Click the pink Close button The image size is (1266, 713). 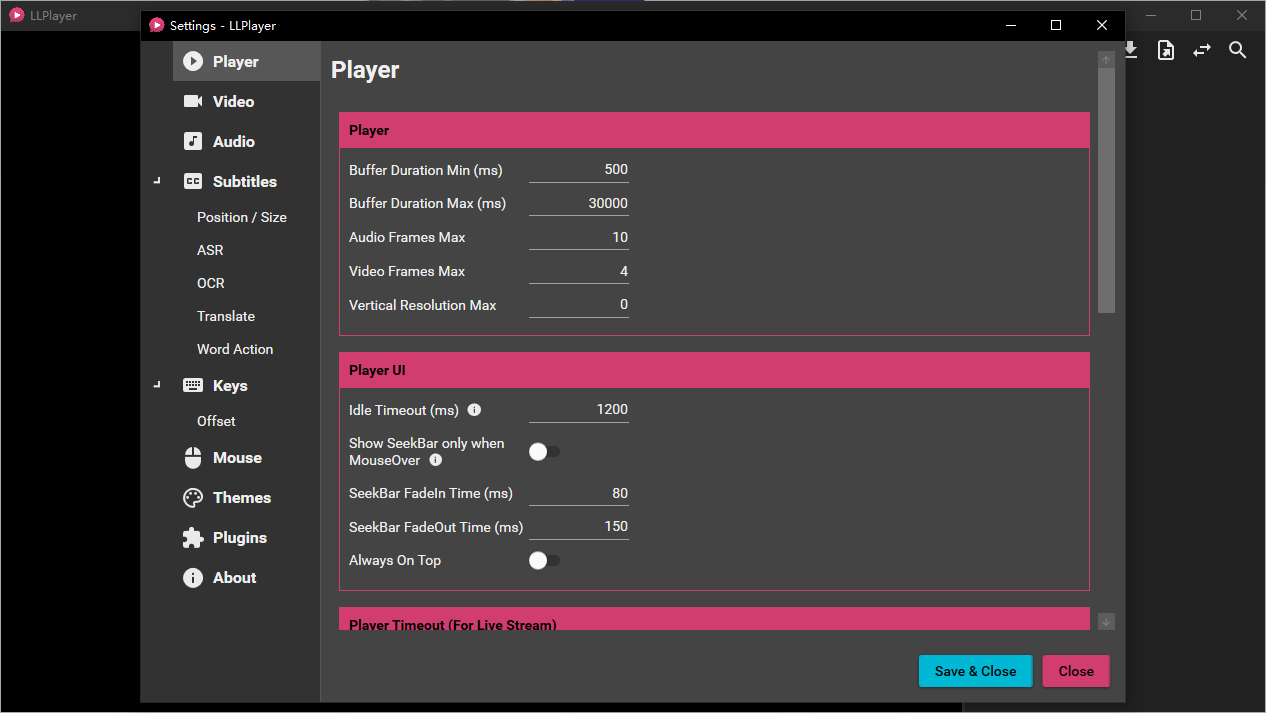(1075, 671)
